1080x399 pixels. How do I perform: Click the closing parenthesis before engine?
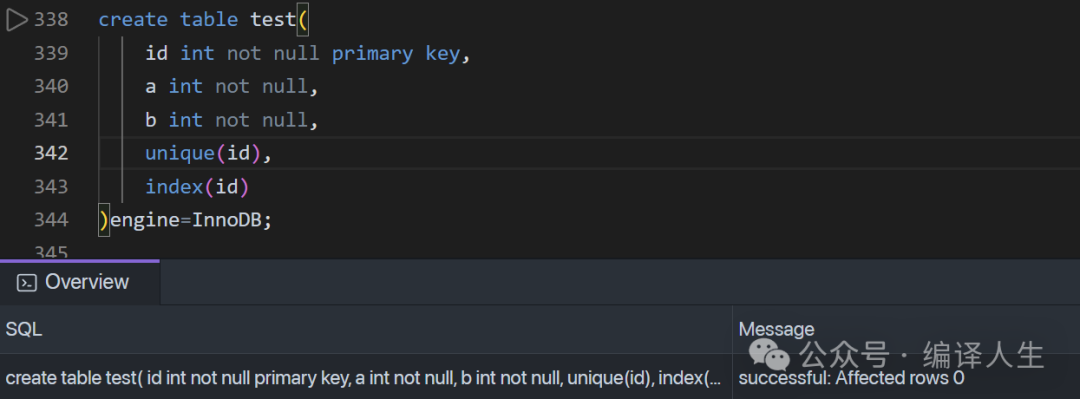[x=104, y=220]
